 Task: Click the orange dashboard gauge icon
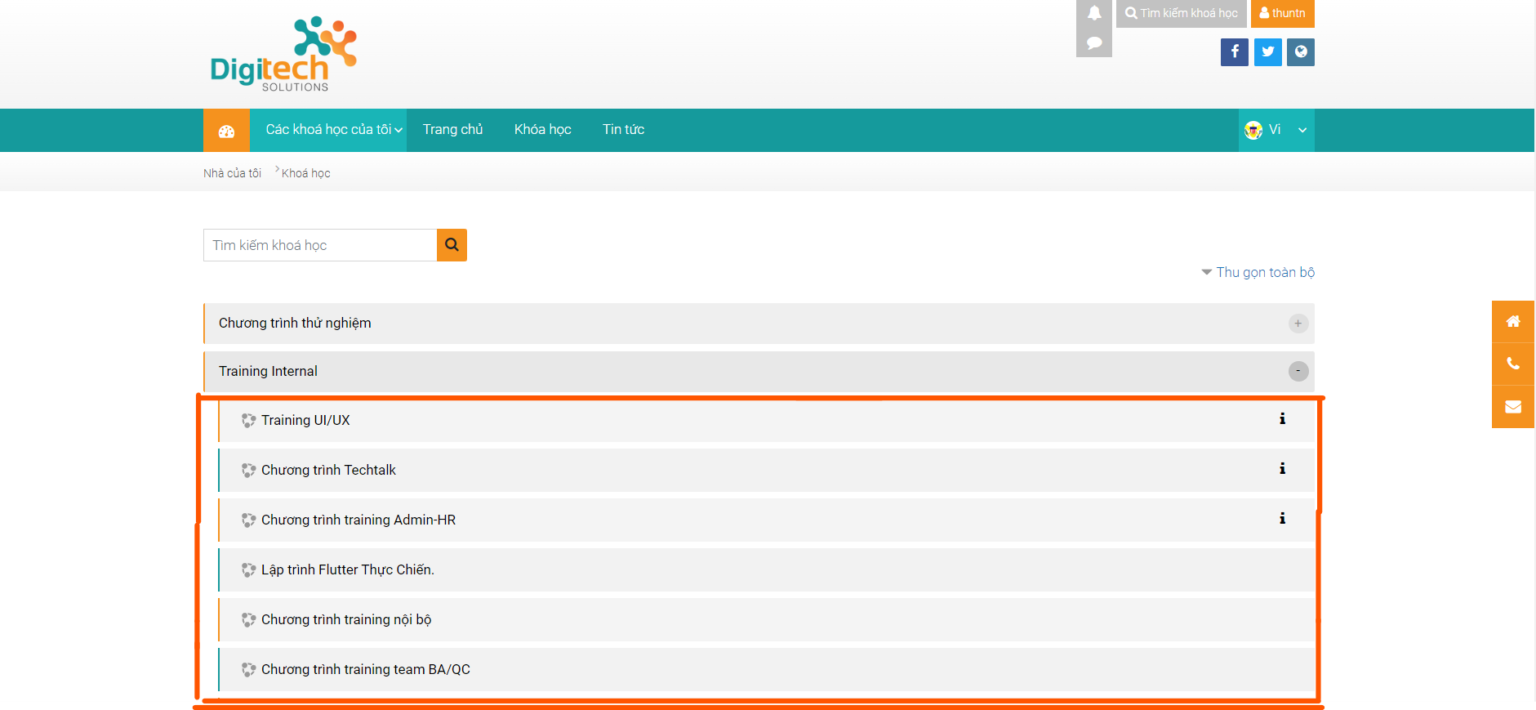pos(226,130)
